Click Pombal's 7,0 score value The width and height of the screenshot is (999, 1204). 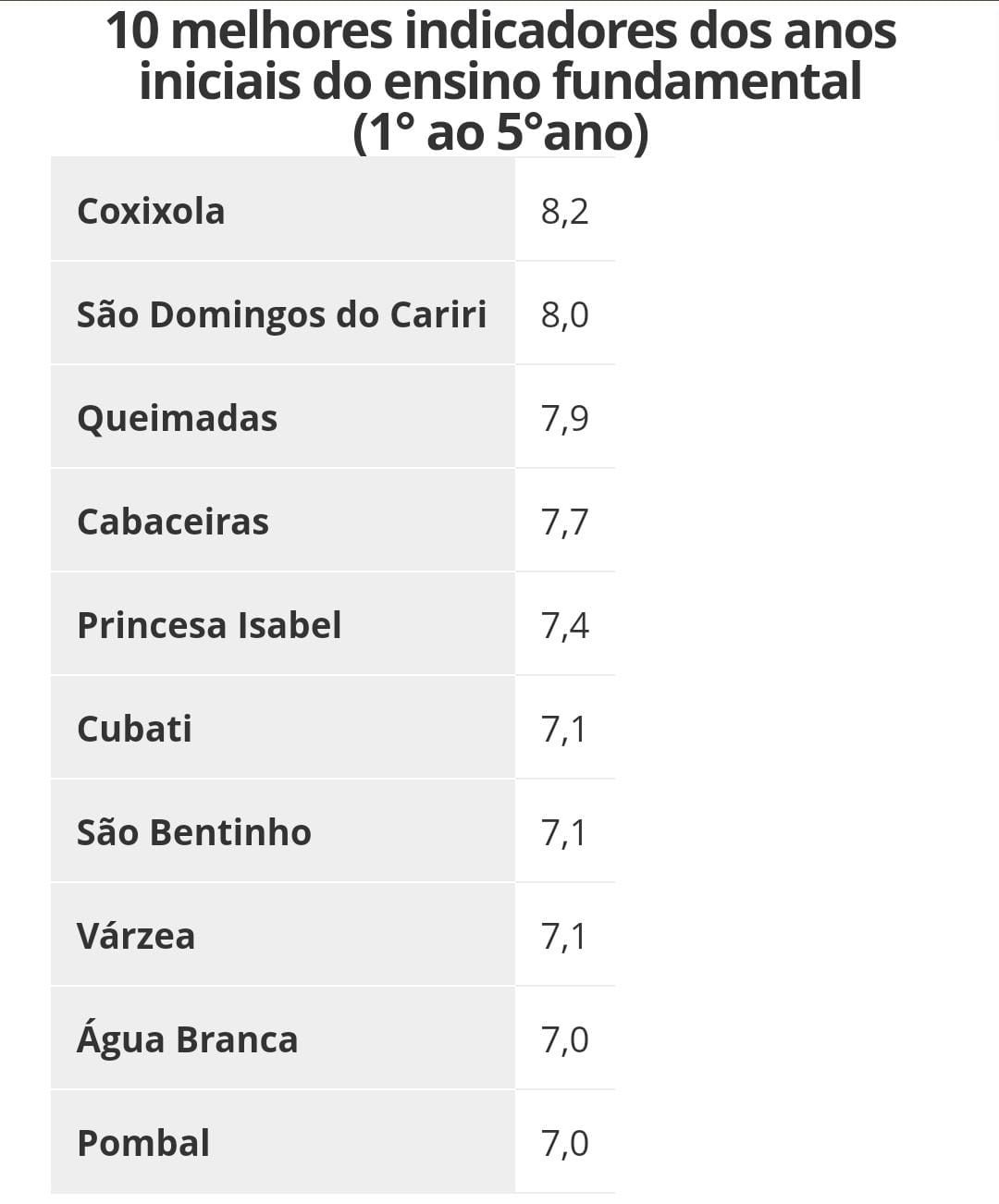coord(564,1144)
